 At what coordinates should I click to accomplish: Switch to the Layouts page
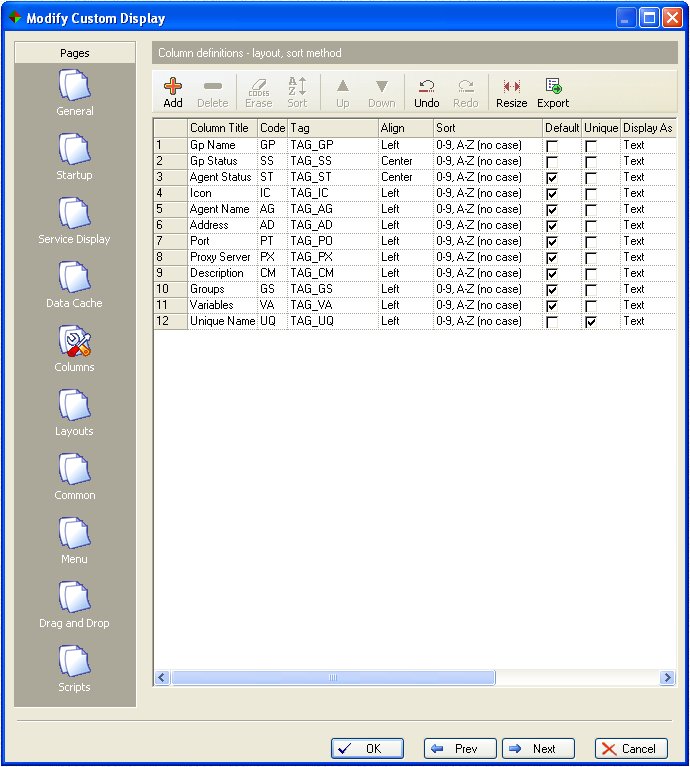tap(75, 406)
